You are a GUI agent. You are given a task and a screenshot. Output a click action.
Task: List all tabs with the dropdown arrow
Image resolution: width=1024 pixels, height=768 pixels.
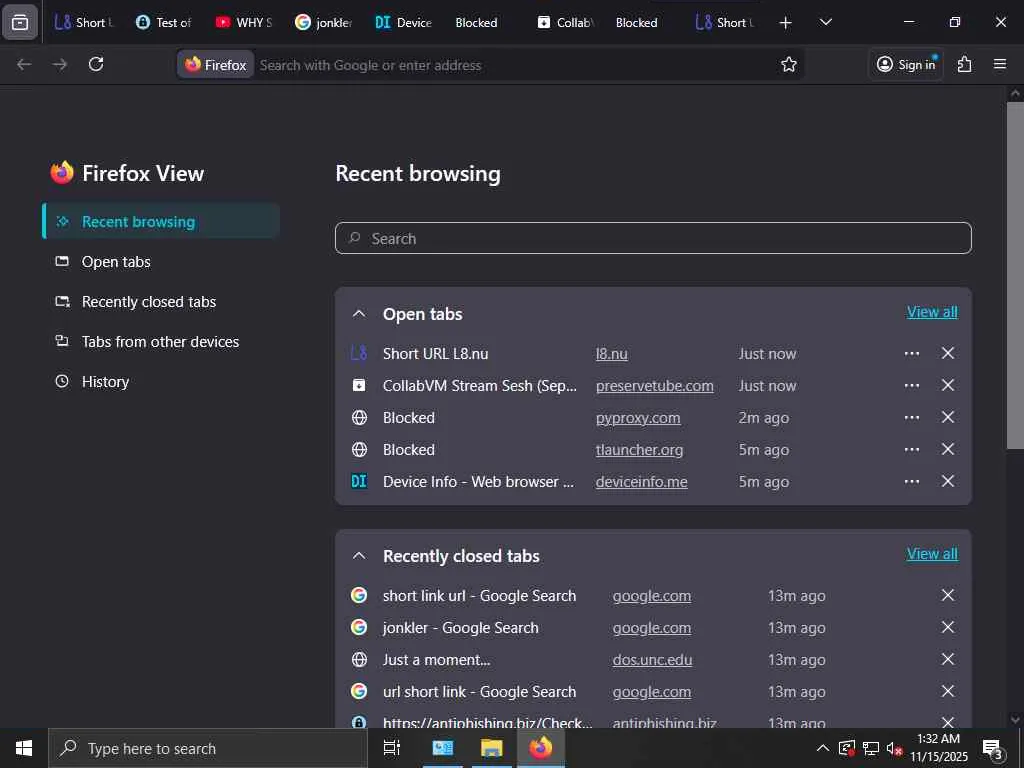(826, 22)
